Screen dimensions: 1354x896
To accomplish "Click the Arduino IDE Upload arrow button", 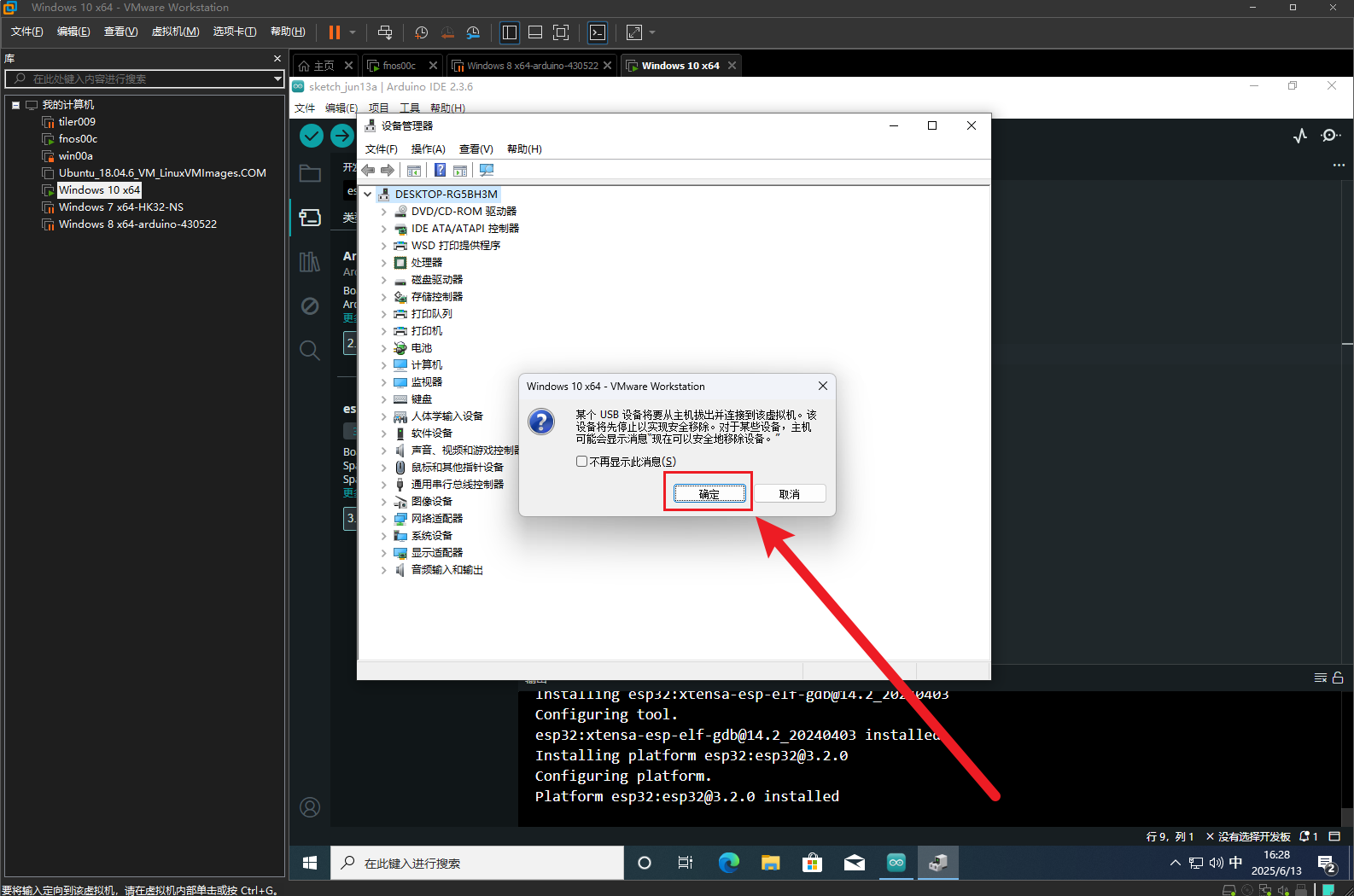I will [x=342, y=135].
